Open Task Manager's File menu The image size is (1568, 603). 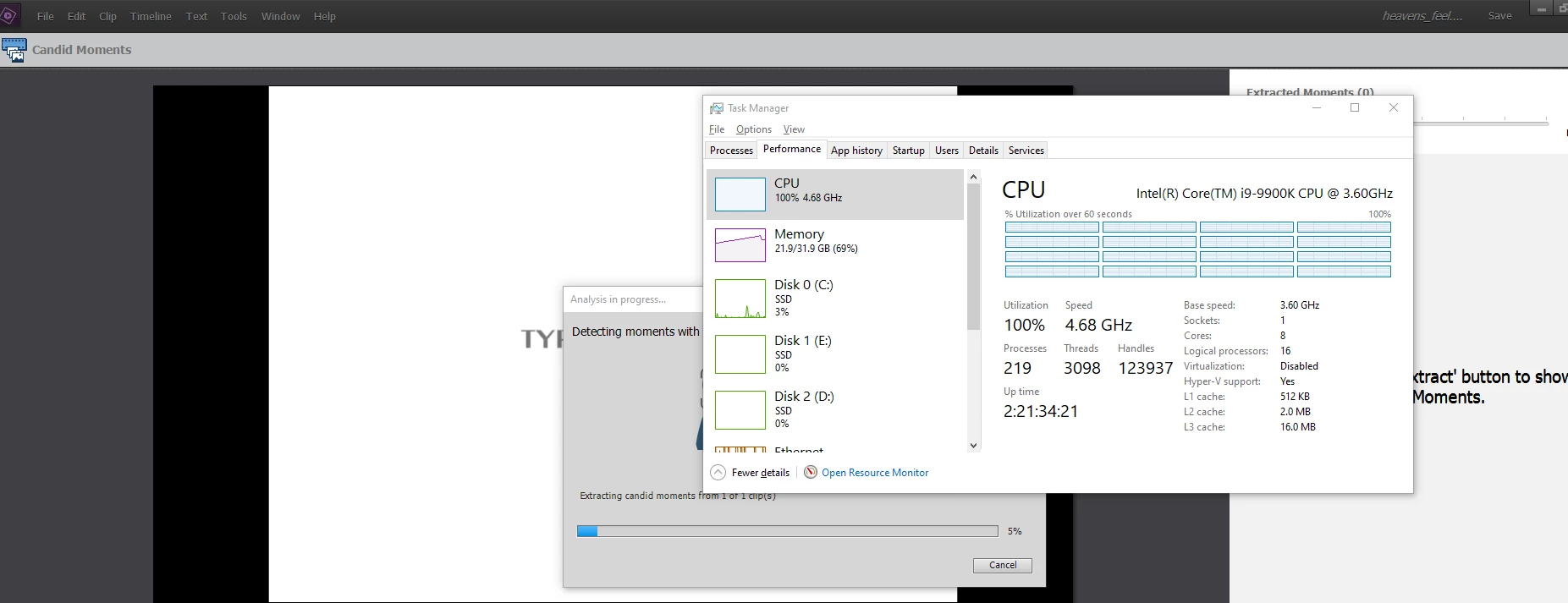717,129
